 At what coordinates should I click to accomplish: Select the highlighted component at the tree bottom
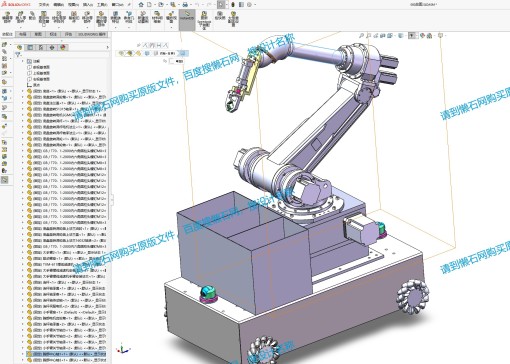[x=66, y=354]
